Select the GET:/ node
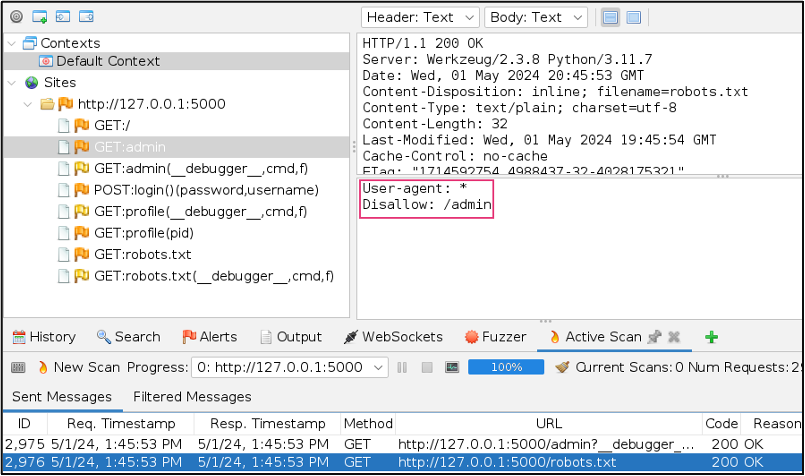The height and width of the screenshot is (476, 805). click(x=112, y=125)
